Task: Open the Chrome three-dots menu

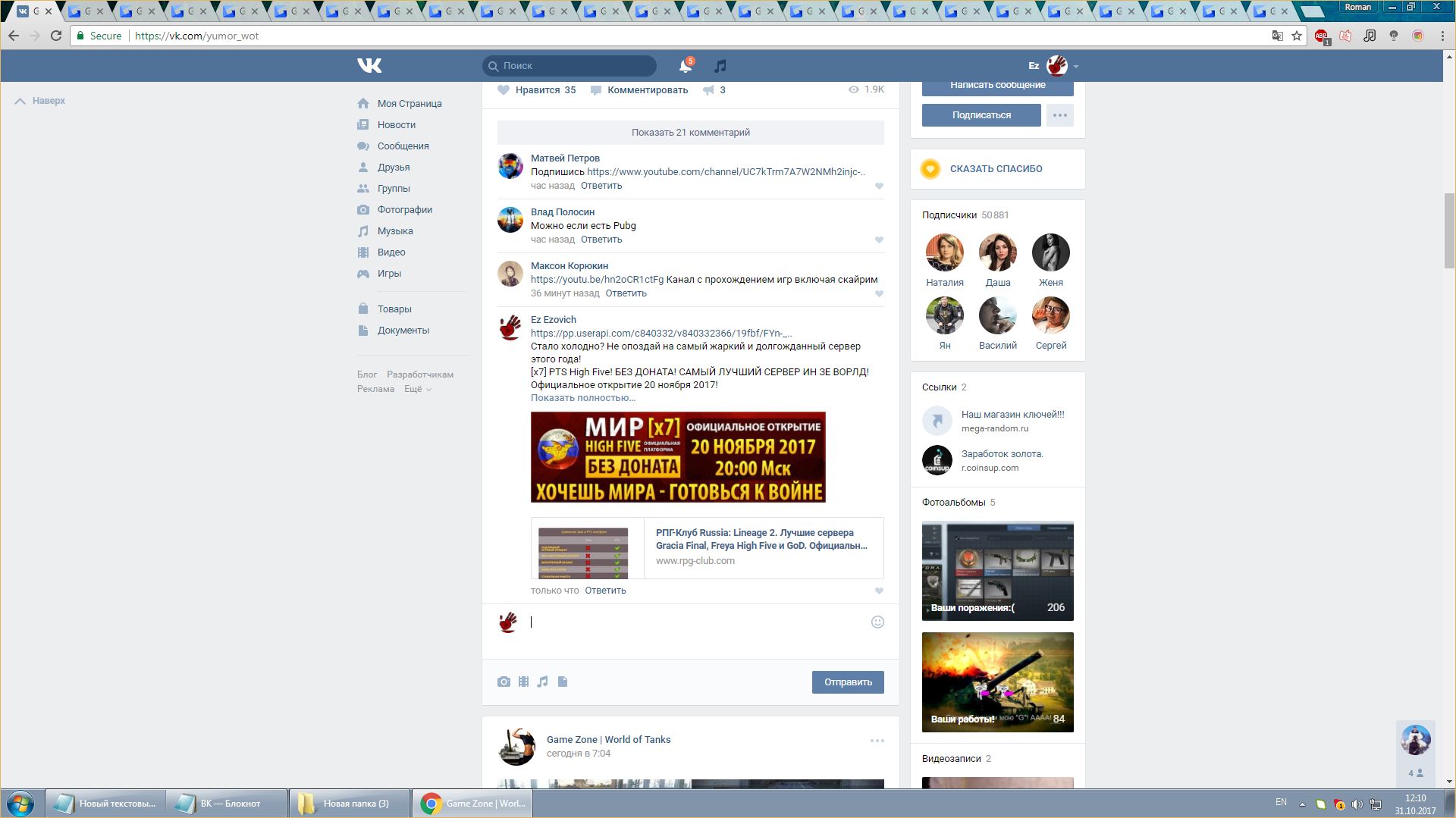Action: click(x=1442, y=36)
